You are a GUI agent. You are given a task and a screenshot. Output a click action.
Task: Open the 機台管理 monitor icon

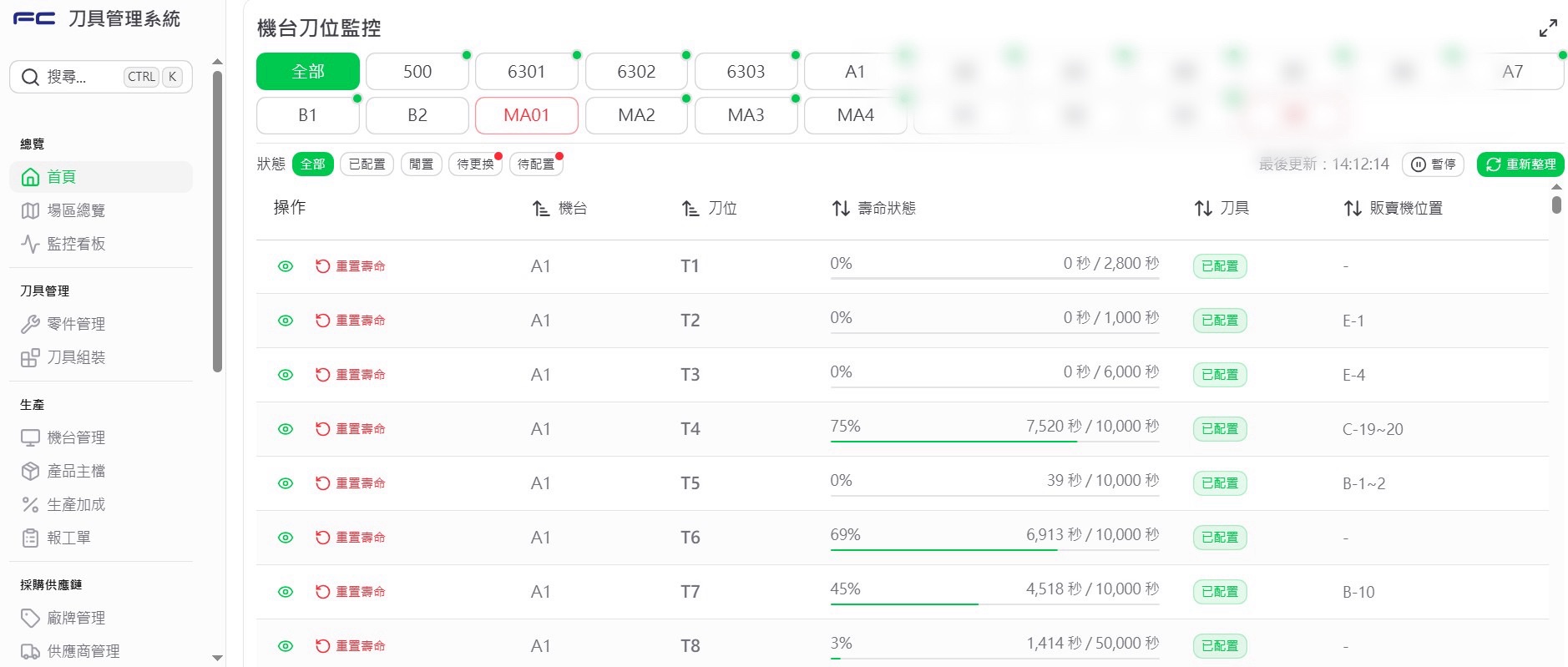pyautogui.click(x=30, y=437)
